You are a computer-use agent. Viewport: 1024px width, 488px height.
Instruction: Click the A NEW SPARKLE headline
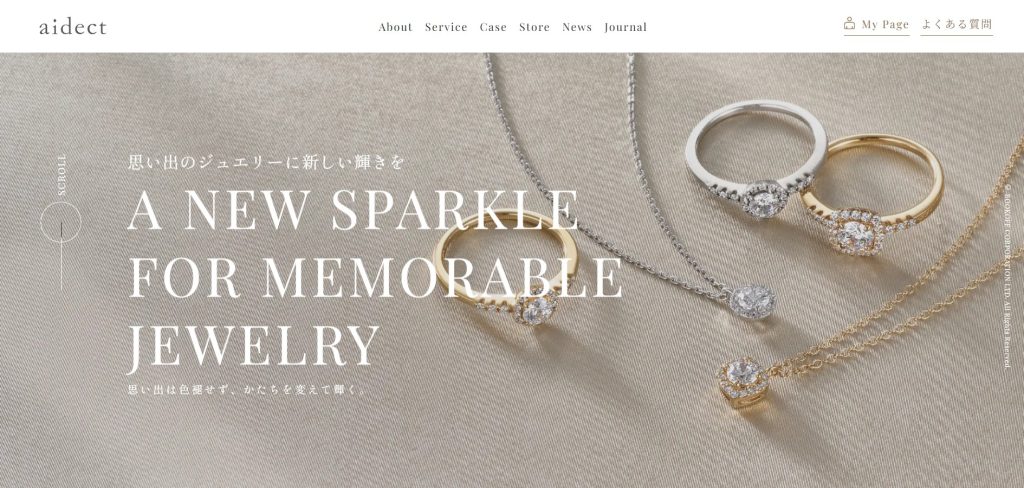353,210
